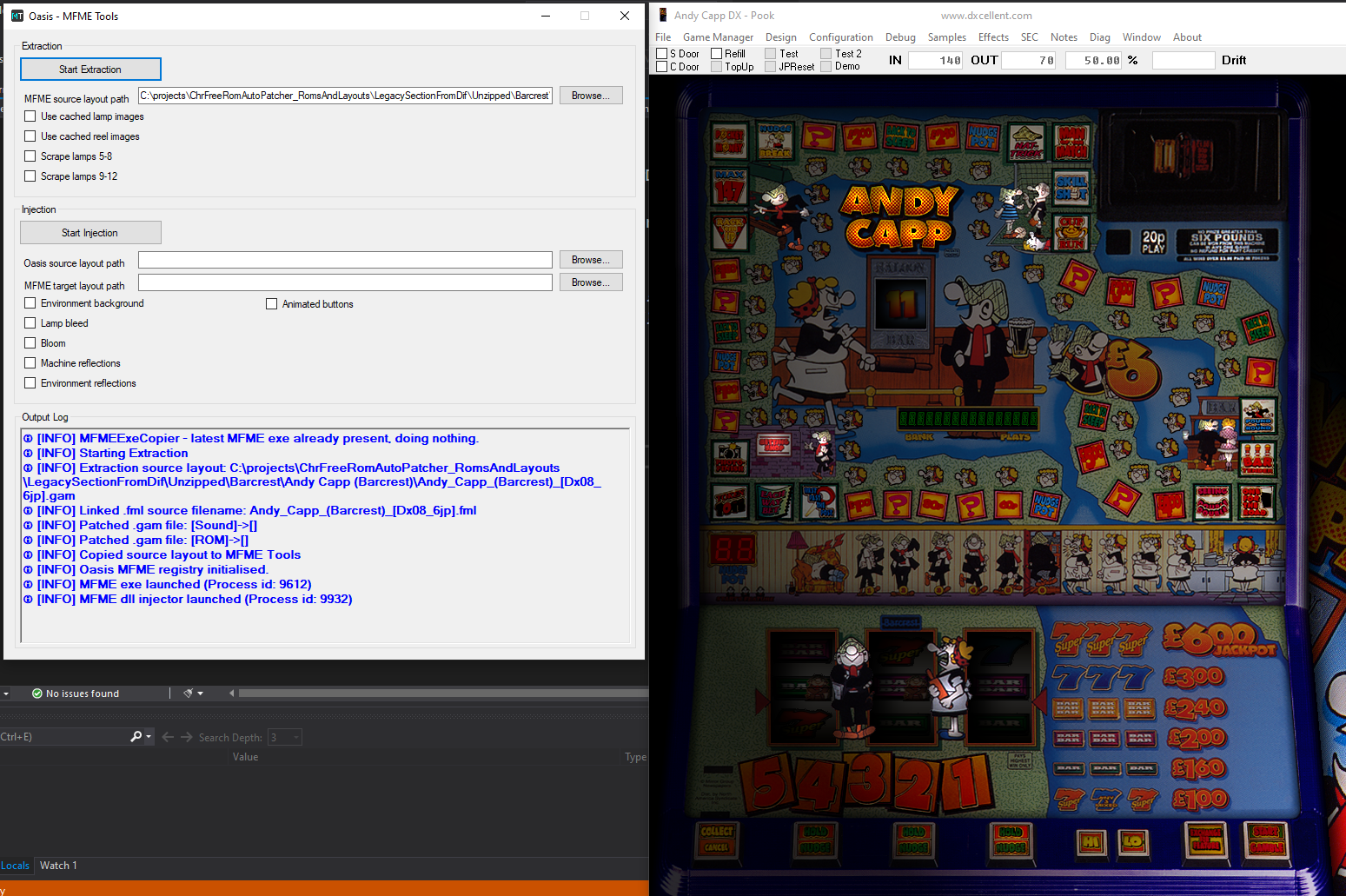This screenshot has width=1346, height=896.
Task: Open the Diag menu
Action: pyautogui.click(x=1099, y=37)
